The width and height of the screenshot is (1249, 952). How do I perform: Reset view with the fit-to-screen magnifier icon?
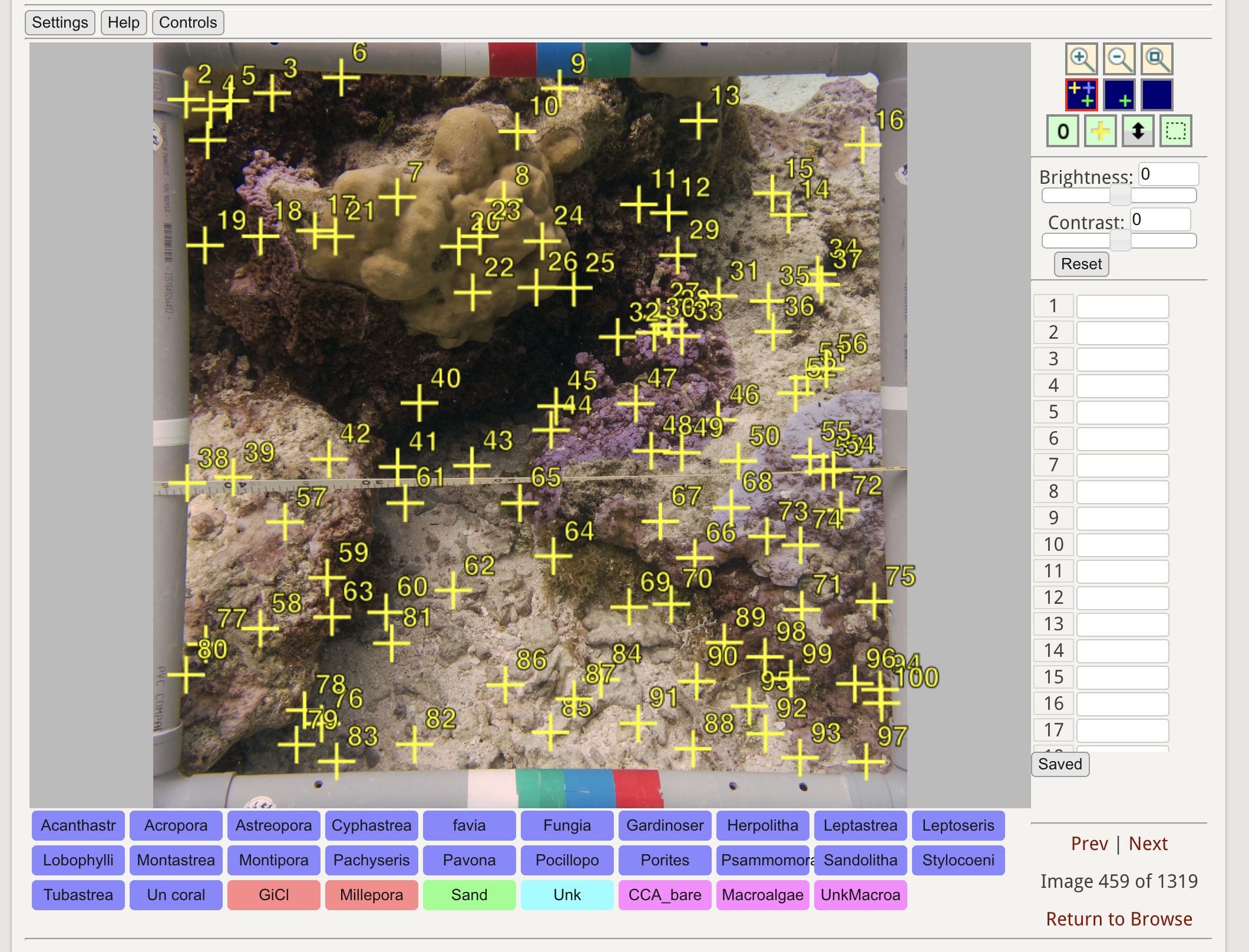pos(1157,59)
